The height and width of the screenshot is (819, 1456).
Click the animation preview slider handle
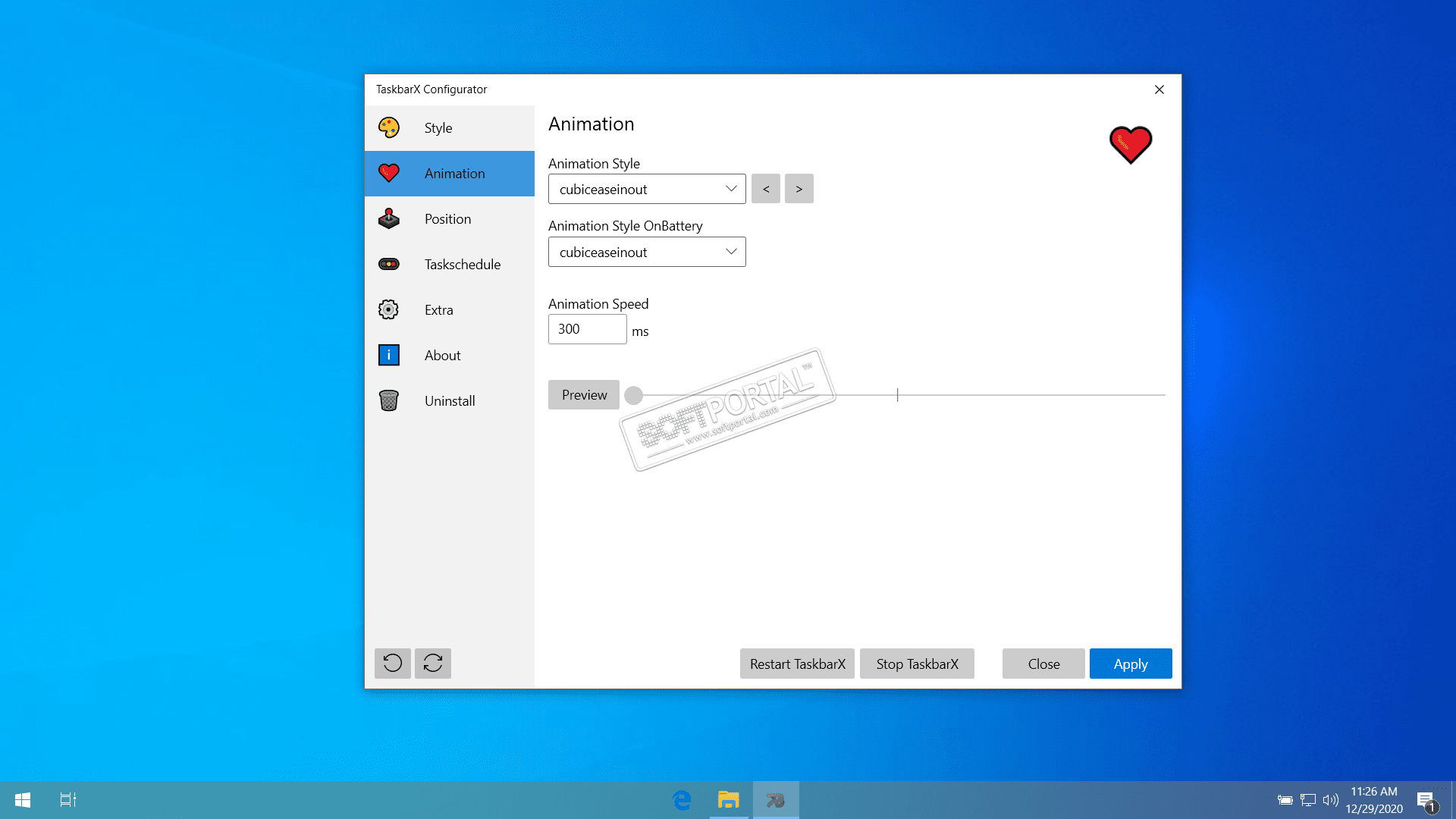(x=634, y=395)
